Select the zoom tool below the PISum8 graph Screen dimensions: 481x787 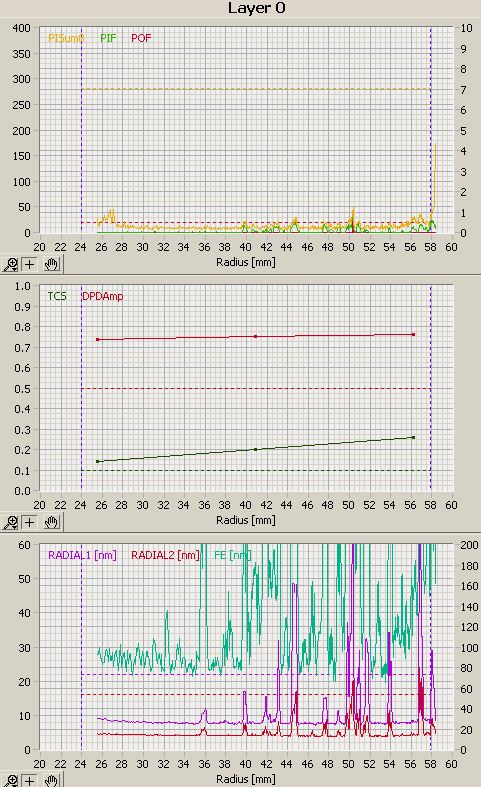click(x=10, y=264)
